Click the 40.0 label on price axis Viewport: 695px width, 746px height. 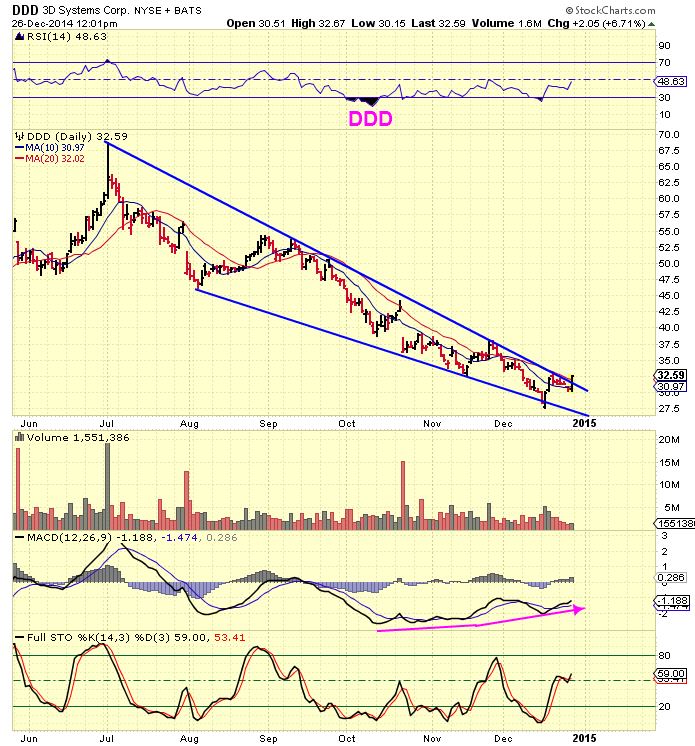tap(669, 327)
